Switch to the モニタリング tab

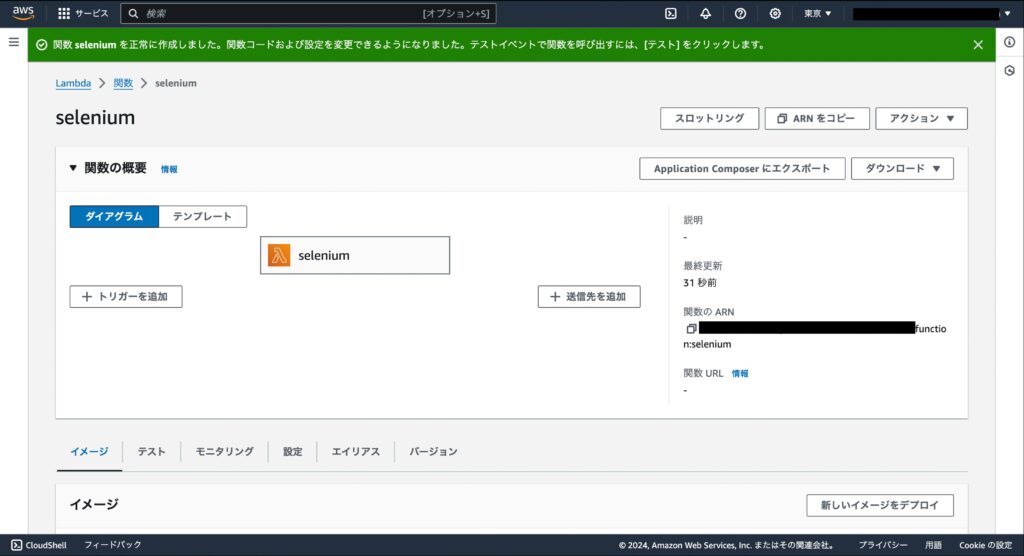[x=224, y=451]
